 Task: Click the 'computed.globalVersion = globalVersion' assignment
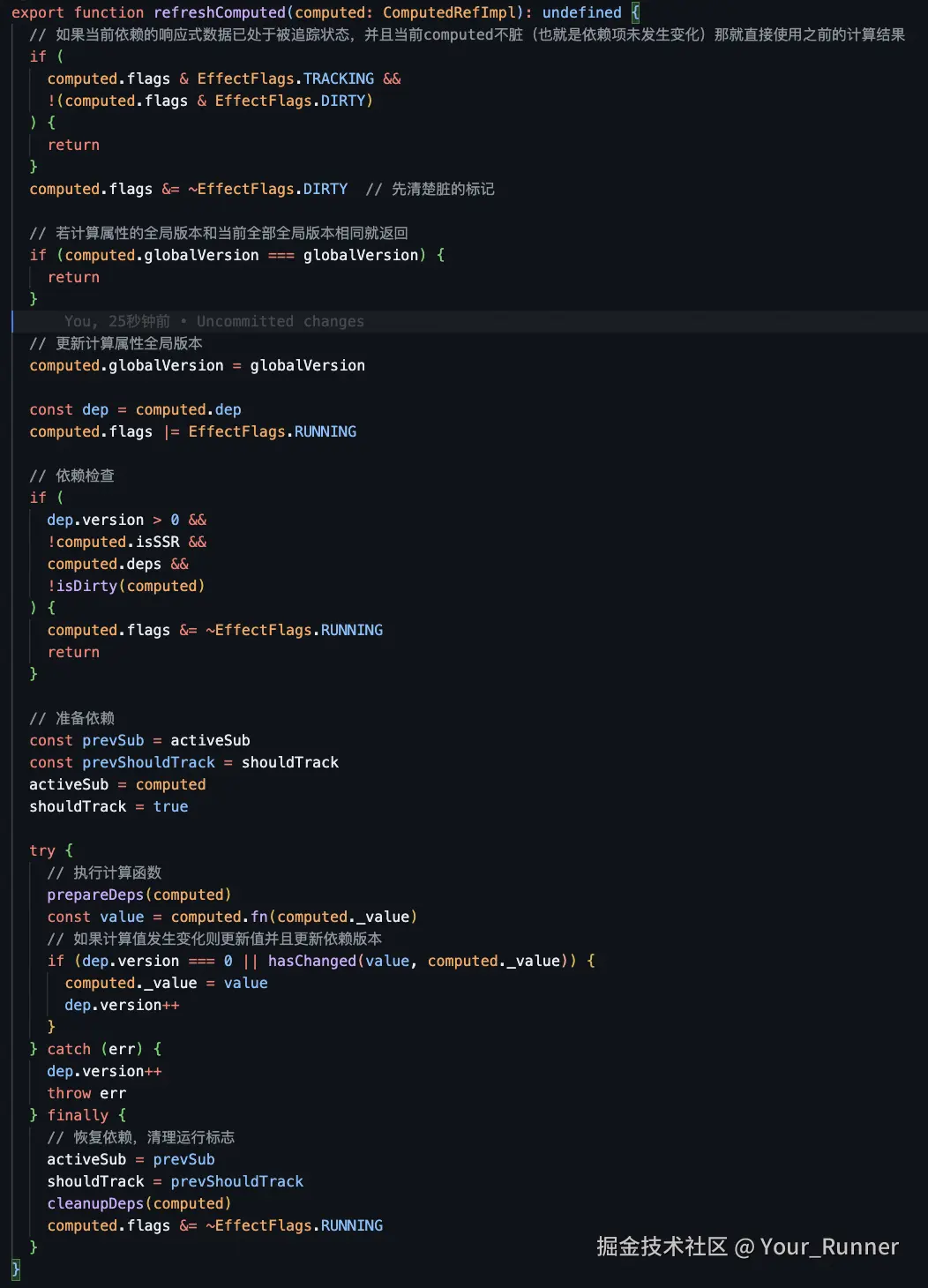tap(197, 365)
